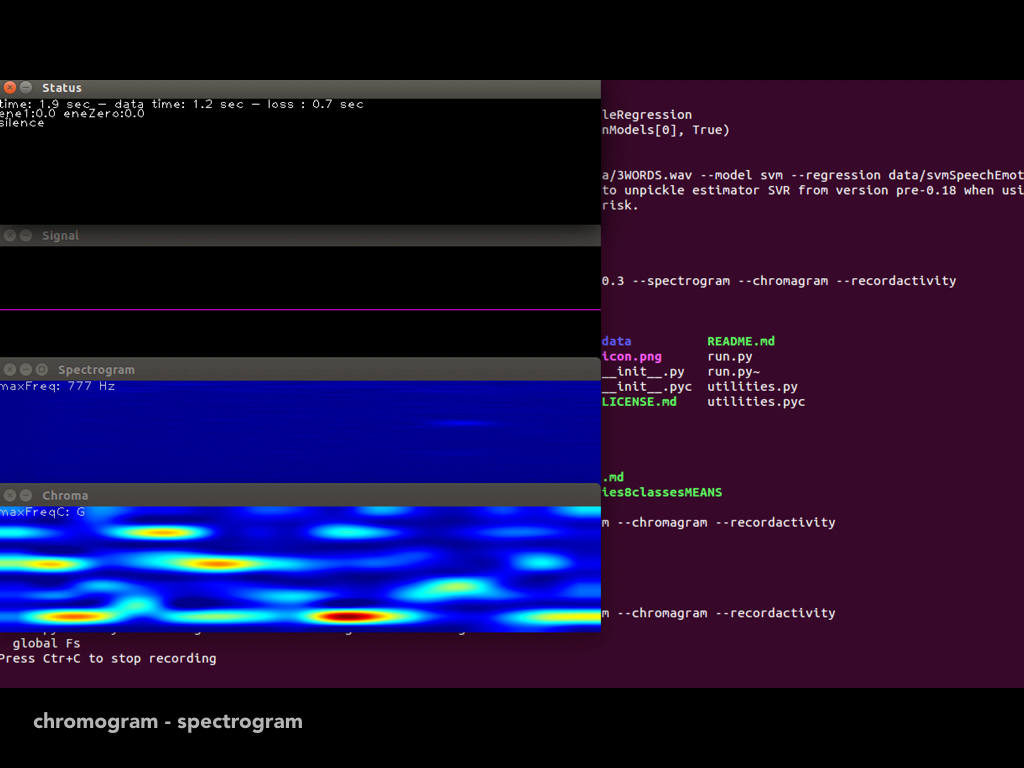Viewport: 1024px width, 768px height.
Task: Click the '--spectrogram' argument in terminal
Action: tap(681, 281)
